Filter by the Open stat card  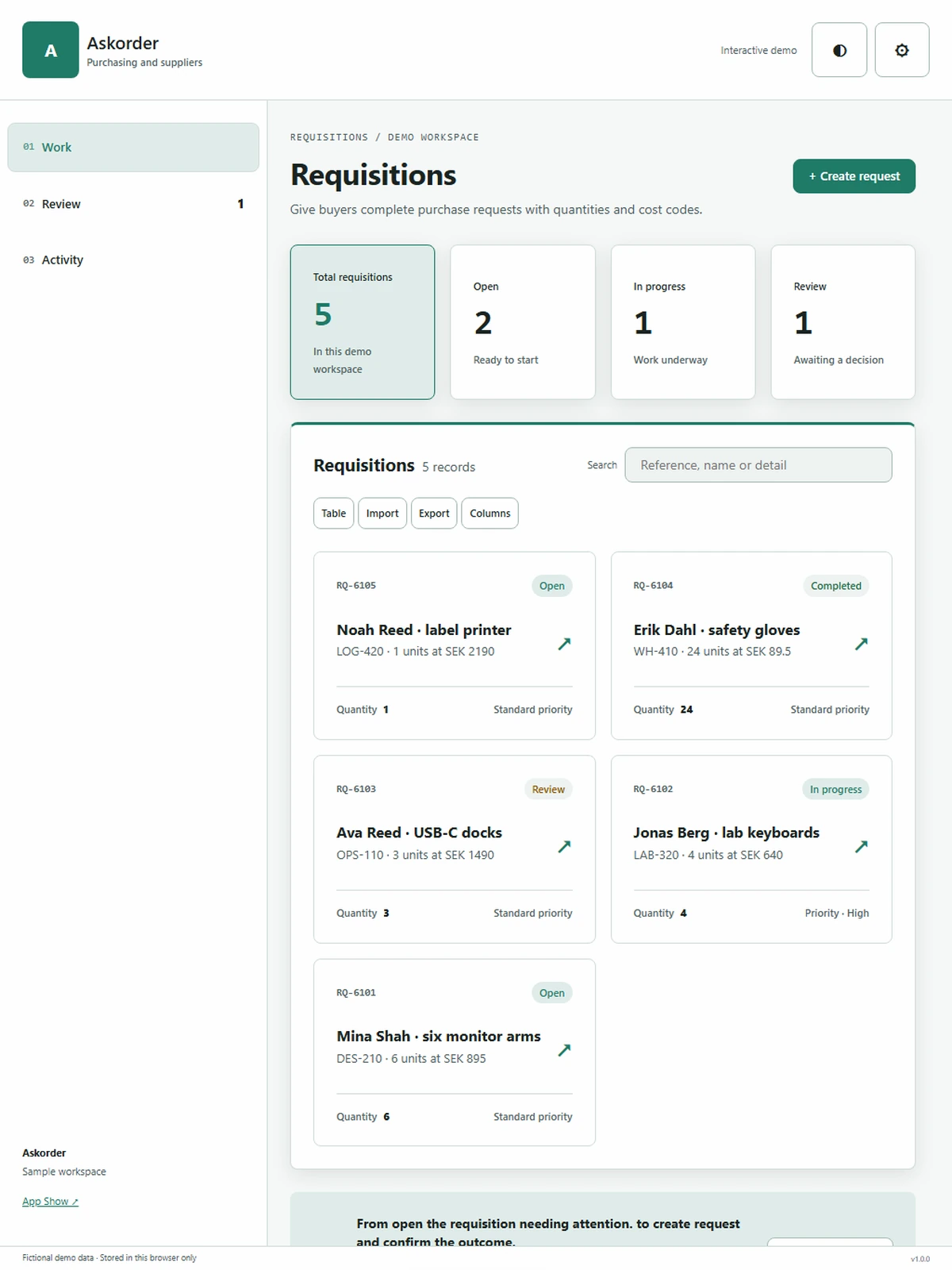(x=523, y=322)
